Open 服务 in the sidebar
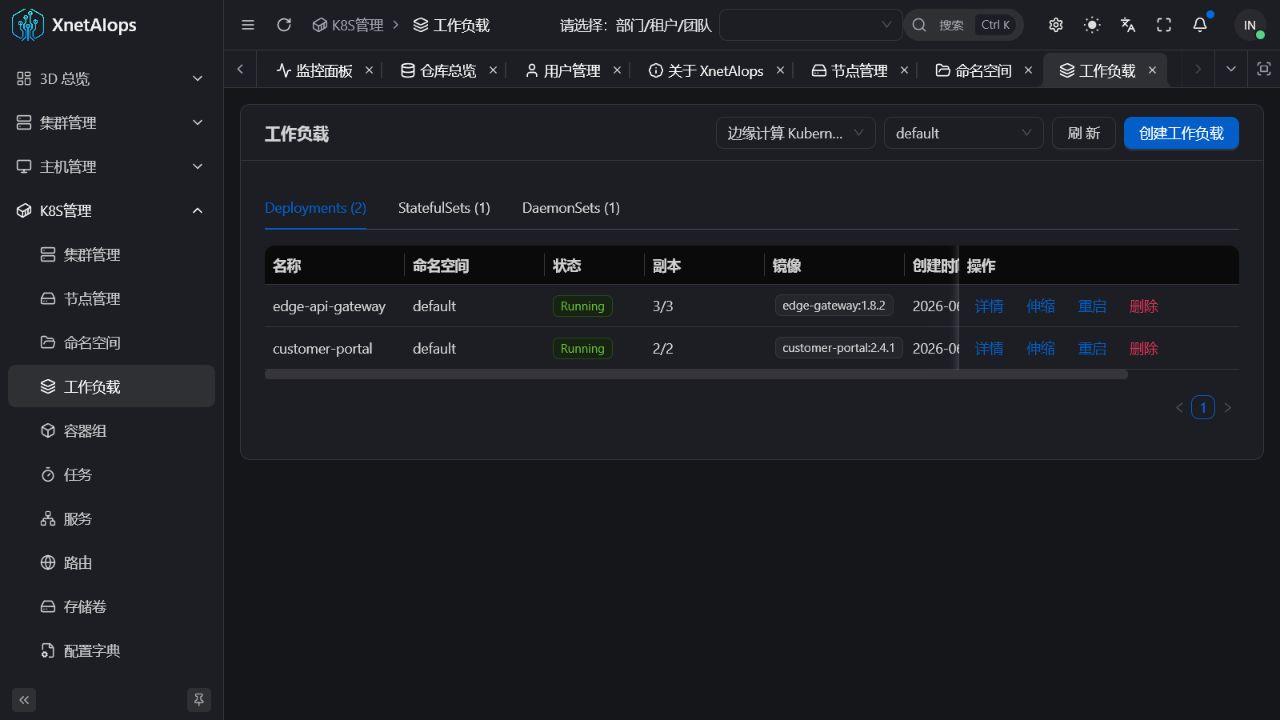The image size is (1280, 720). [111, 518]
